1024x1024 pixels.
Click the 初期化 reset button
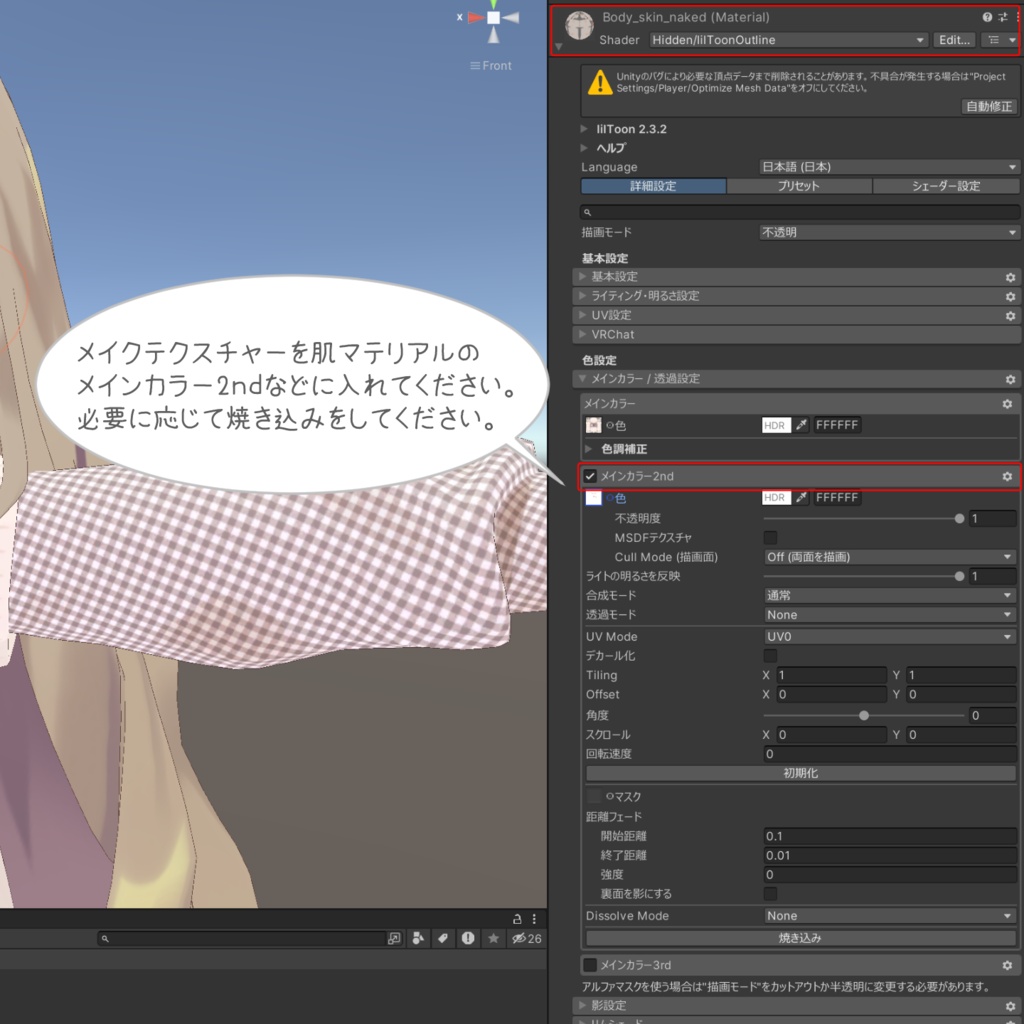[801, 773]
